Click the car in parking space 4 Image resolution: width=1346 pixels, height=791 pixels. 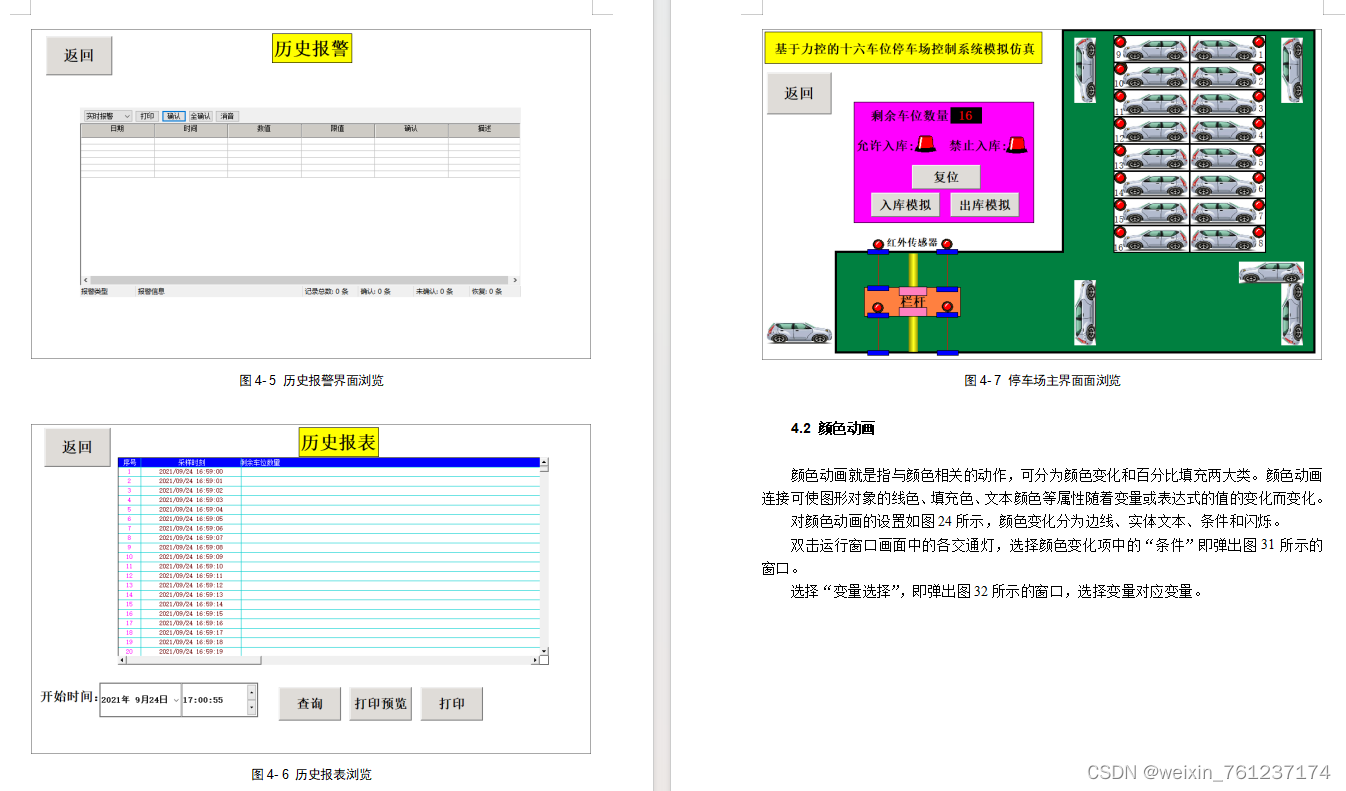tap(1222, 130)
